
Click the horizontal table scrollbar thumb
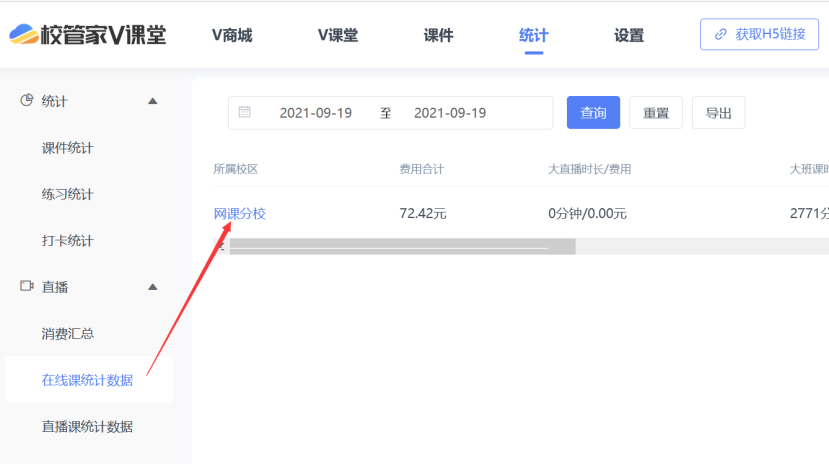(x=402, y=246)
